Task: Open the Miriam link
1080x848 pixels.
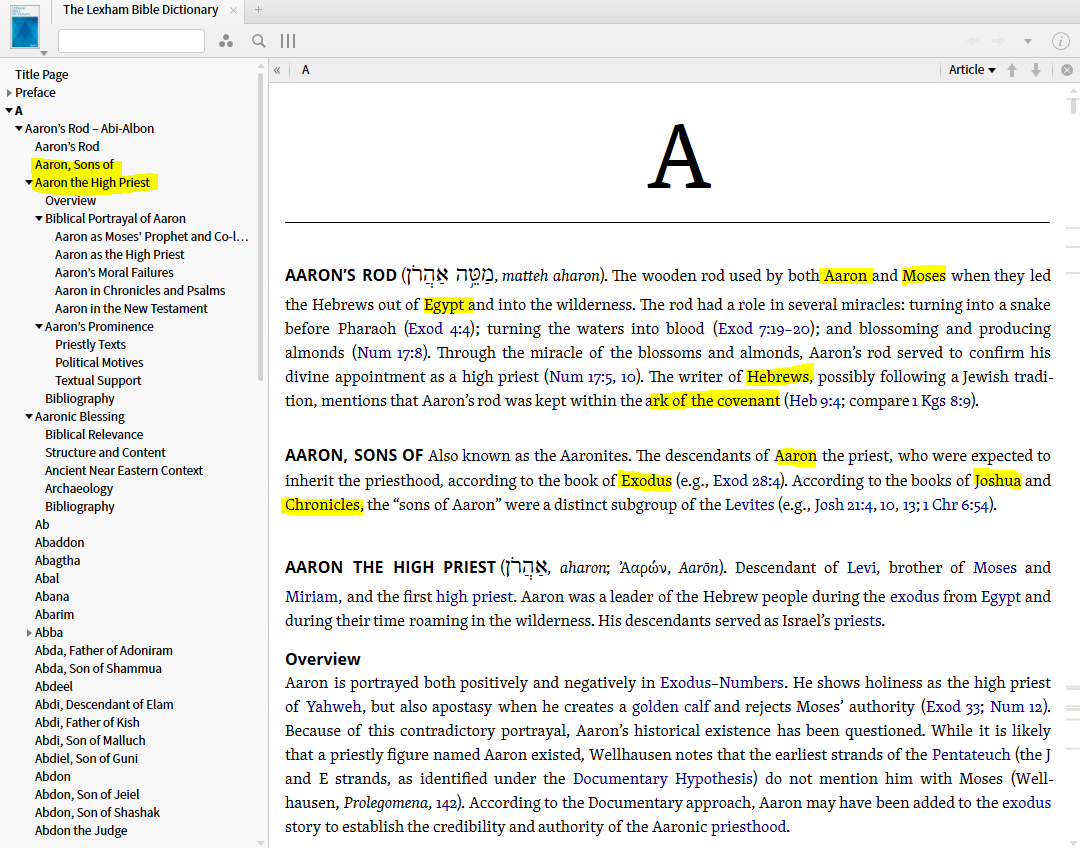Action: pyautogui.click(x=311, y=597)
